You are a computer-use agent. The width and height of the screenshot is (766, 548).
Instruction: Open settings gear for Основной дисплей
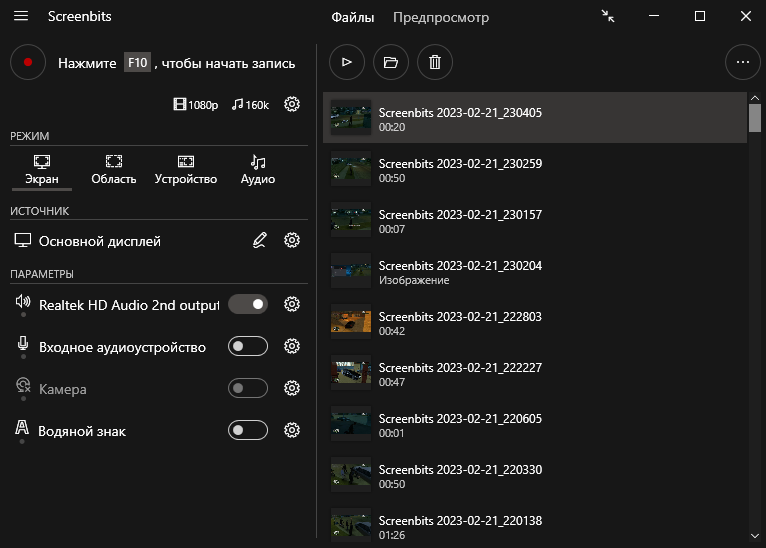(x=292, y=240)
